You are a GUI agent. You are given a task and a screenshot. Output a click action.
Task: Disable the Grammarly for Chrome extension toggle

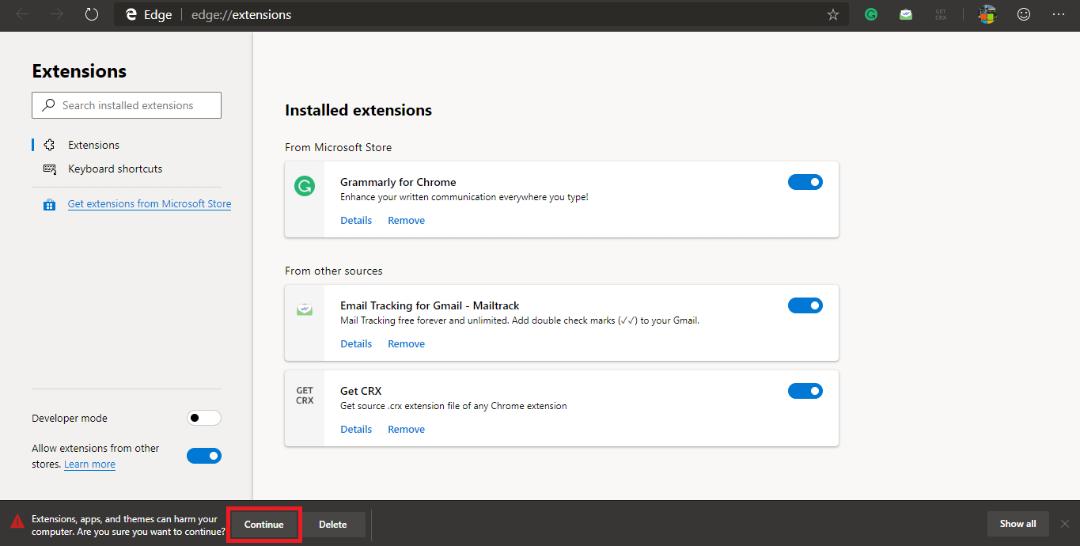coord(805,182)
